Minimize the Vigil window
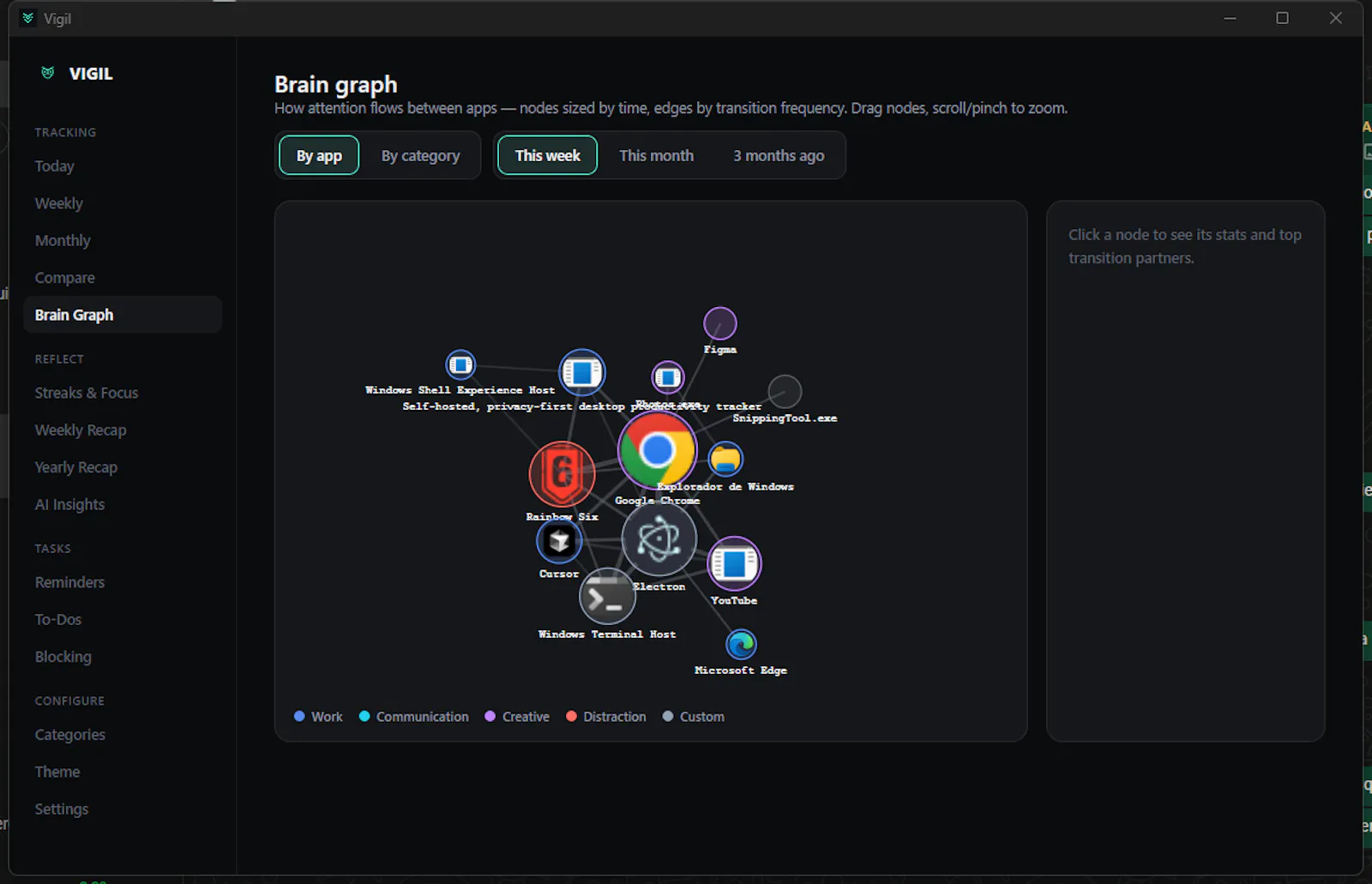This screenshot has height=884, width=1372. pos(1230,18)
